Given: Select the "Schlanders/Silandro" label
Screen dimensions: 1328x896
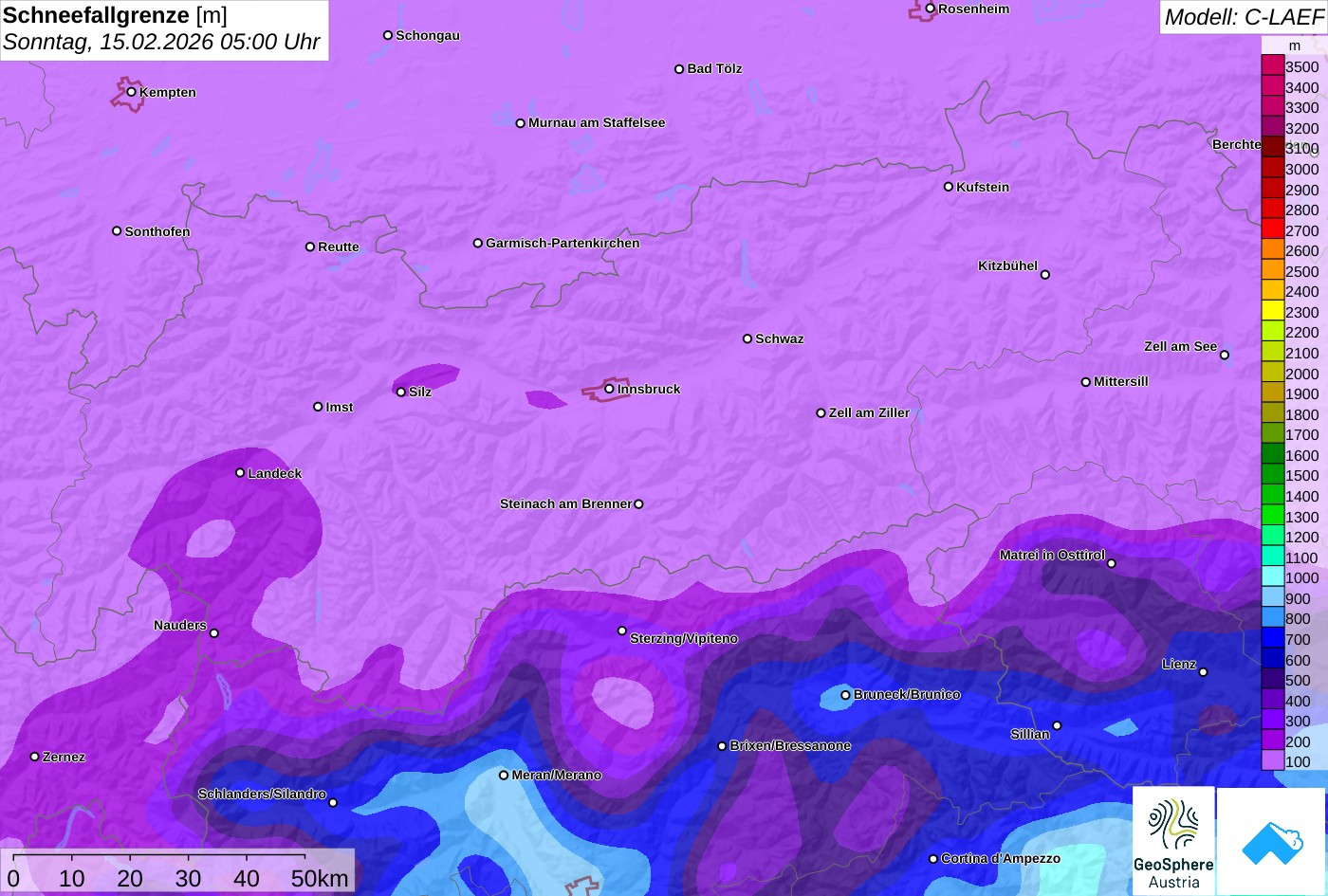Looking at the screenshot, I should 262,795.
